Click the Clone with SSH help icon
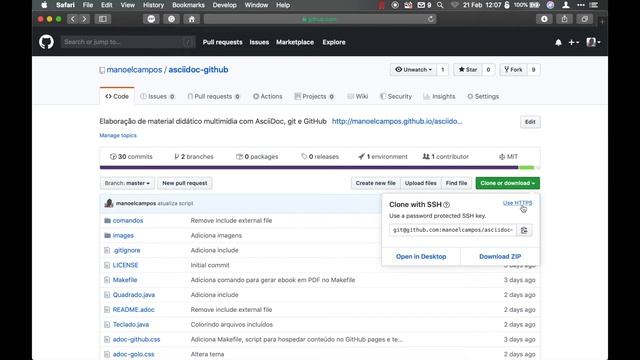Viewport: 640px width, 360px height. click(447, 205)
